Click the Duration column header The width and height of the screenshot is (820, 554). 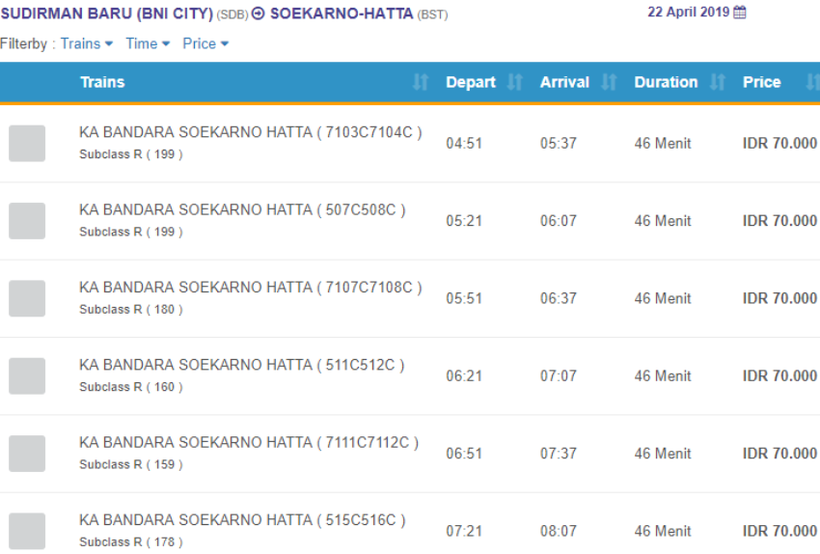(x=665, y=83)
